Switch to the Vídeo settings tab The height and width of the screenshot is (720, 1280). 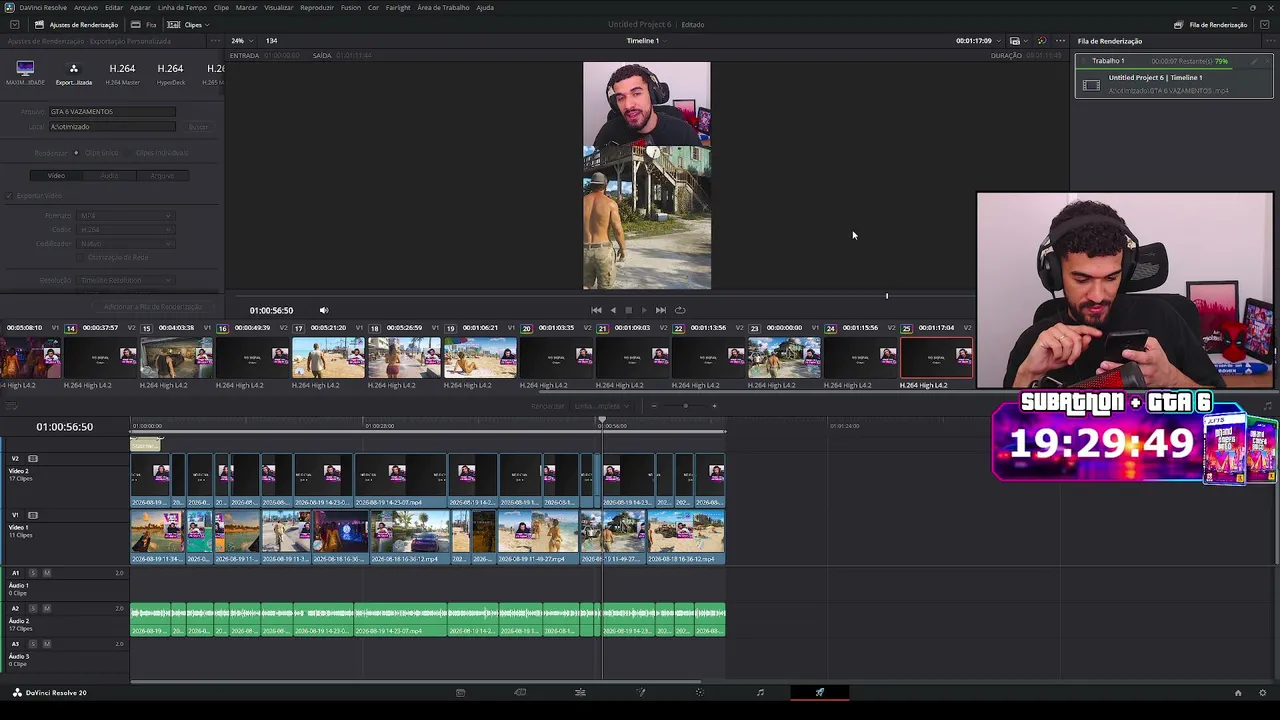pos(57,176)
